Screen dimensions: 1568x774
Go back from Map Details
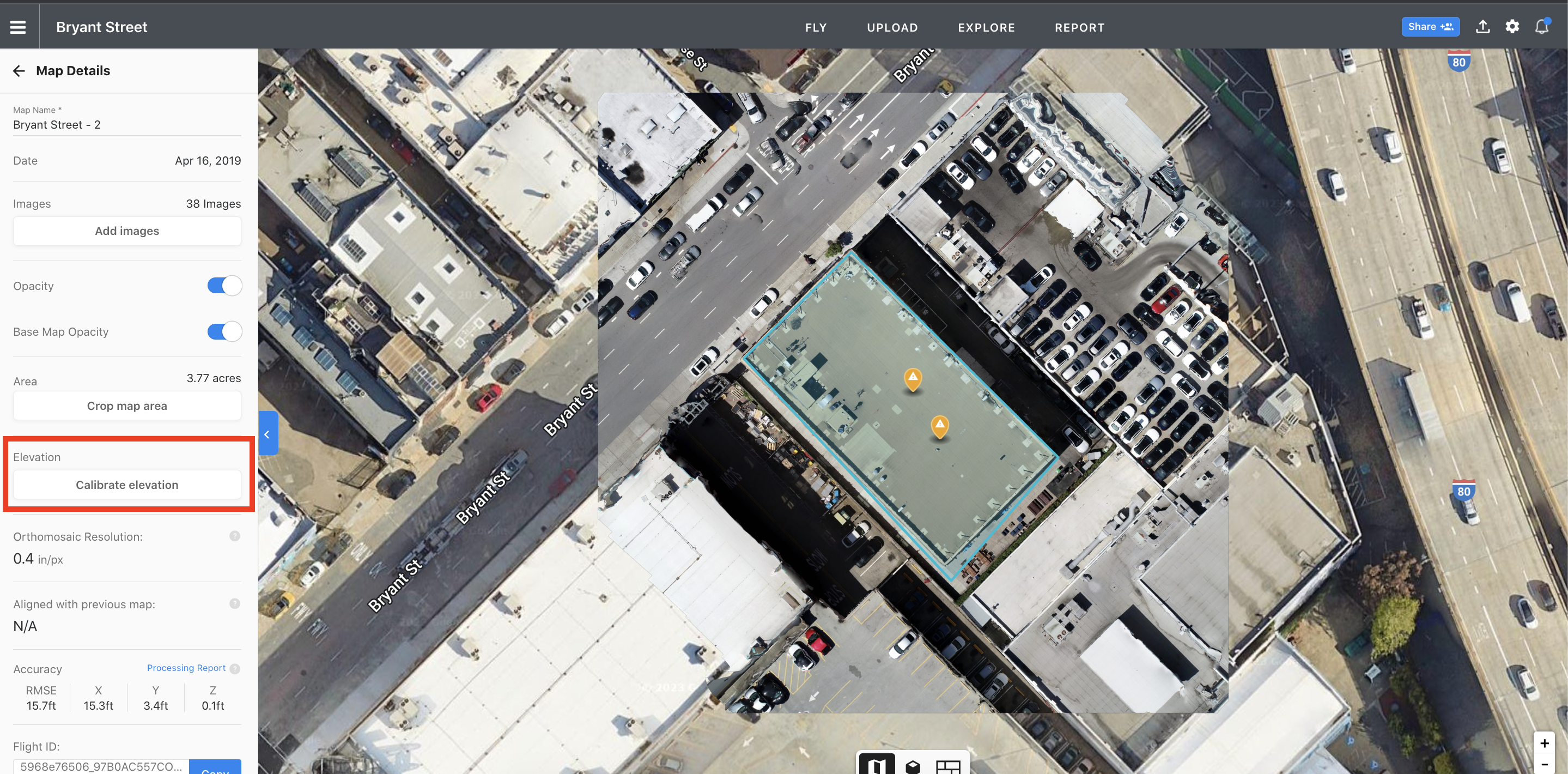[x=19, y=71]
